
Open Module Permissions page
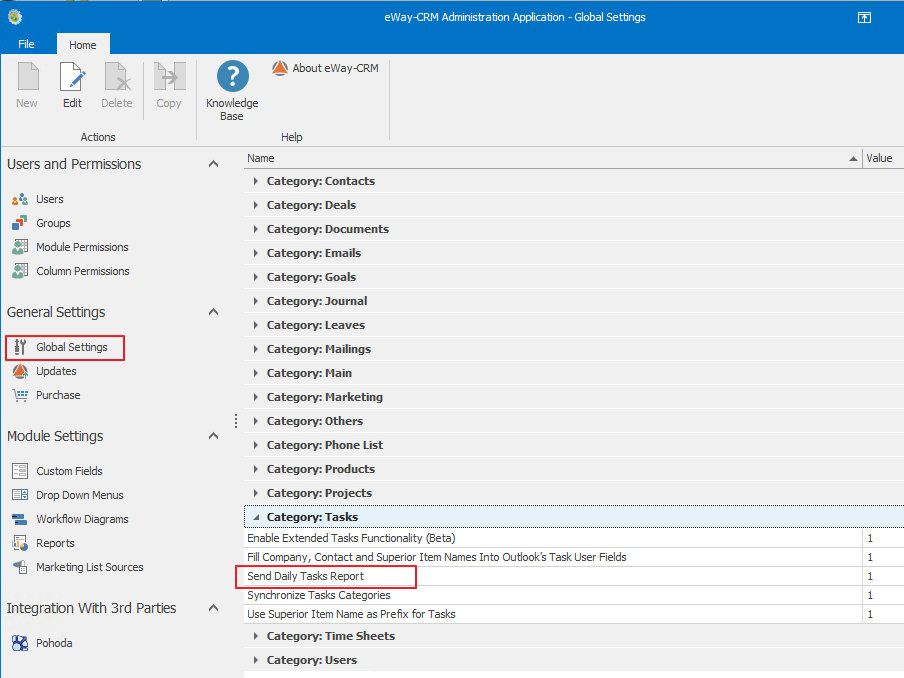[82, 247]
